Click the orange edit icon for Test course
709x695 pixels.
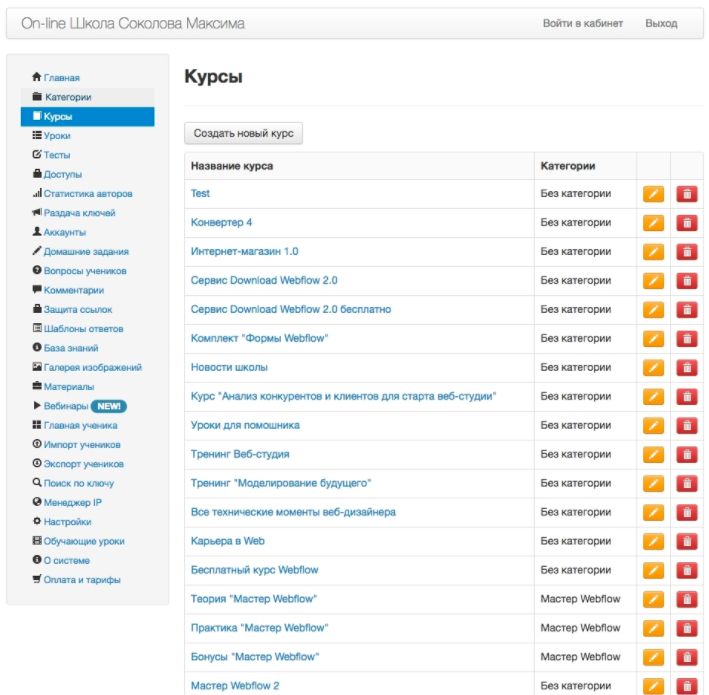[x=653, y=194]
